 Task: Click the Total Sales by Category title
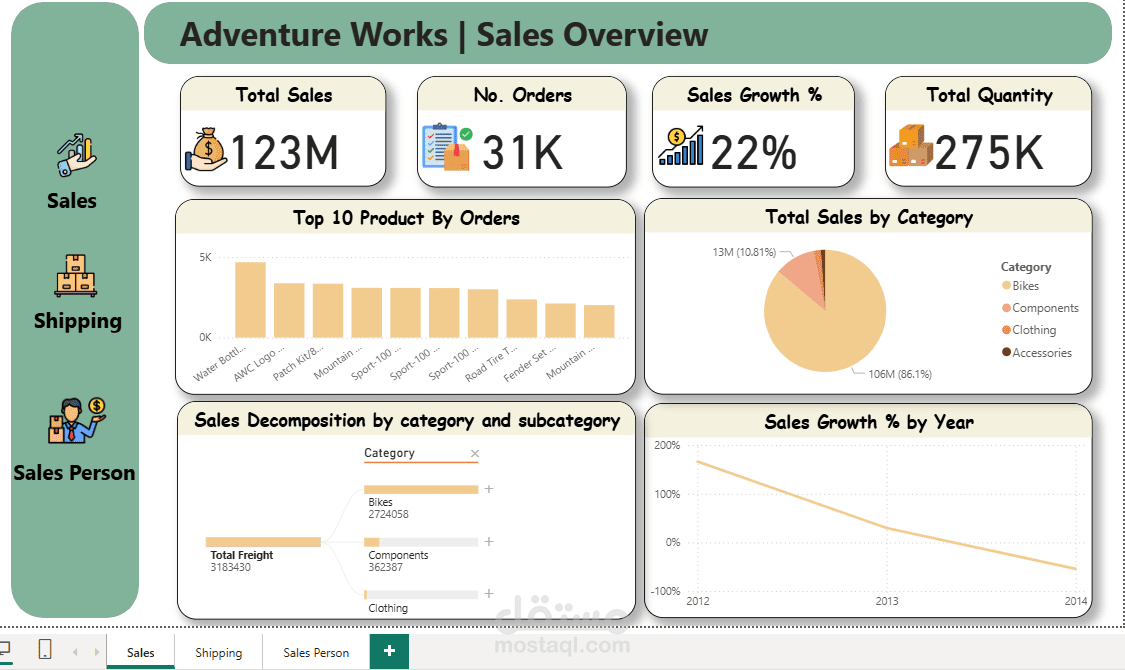869,217
